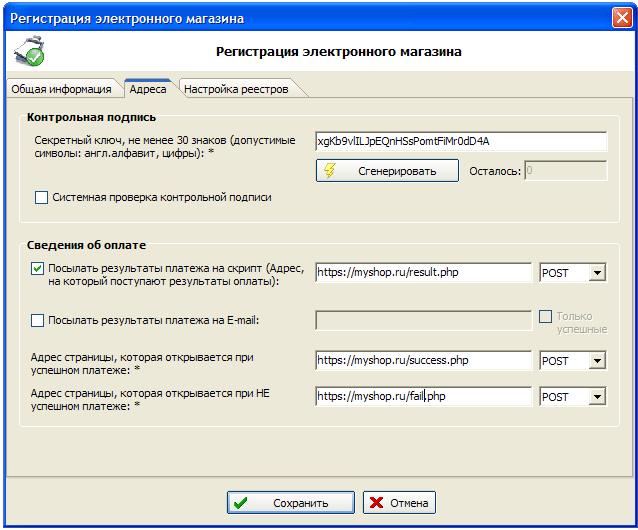Click the result.php script URL field
The width and height of the screenshot is (638, 530).
click(x=422, y=273)
